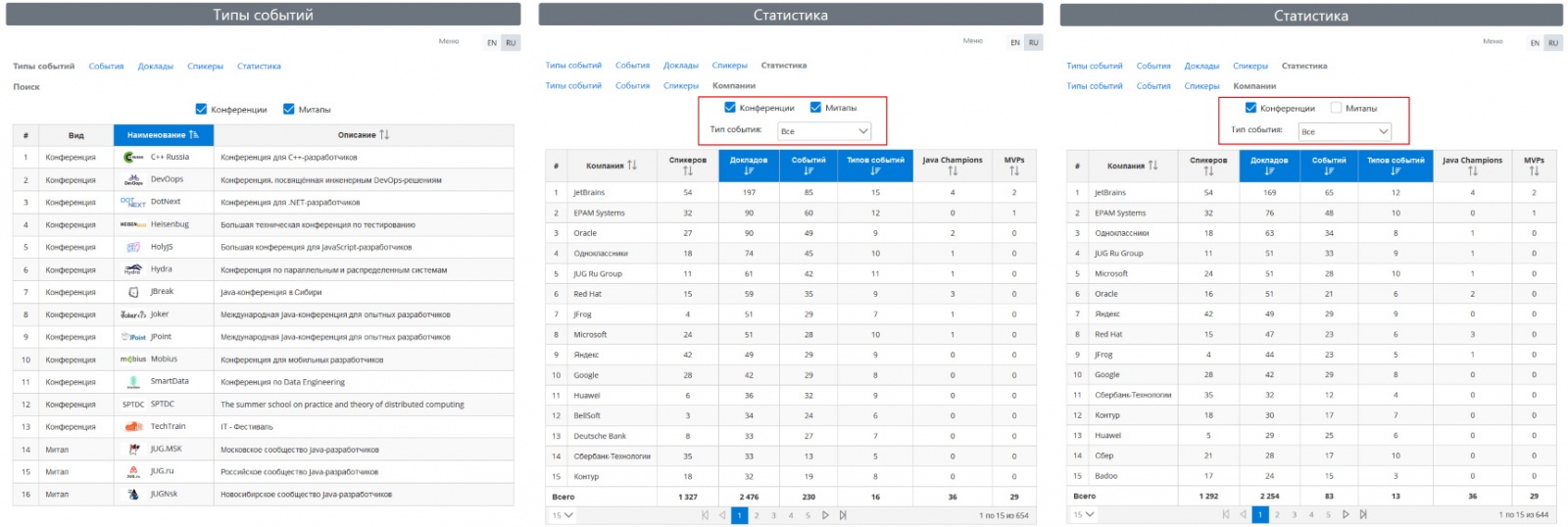This screenshot has height=527, width=1568.
Task: Click the JUG.MSK logo icon
Action: click(133, 449)
